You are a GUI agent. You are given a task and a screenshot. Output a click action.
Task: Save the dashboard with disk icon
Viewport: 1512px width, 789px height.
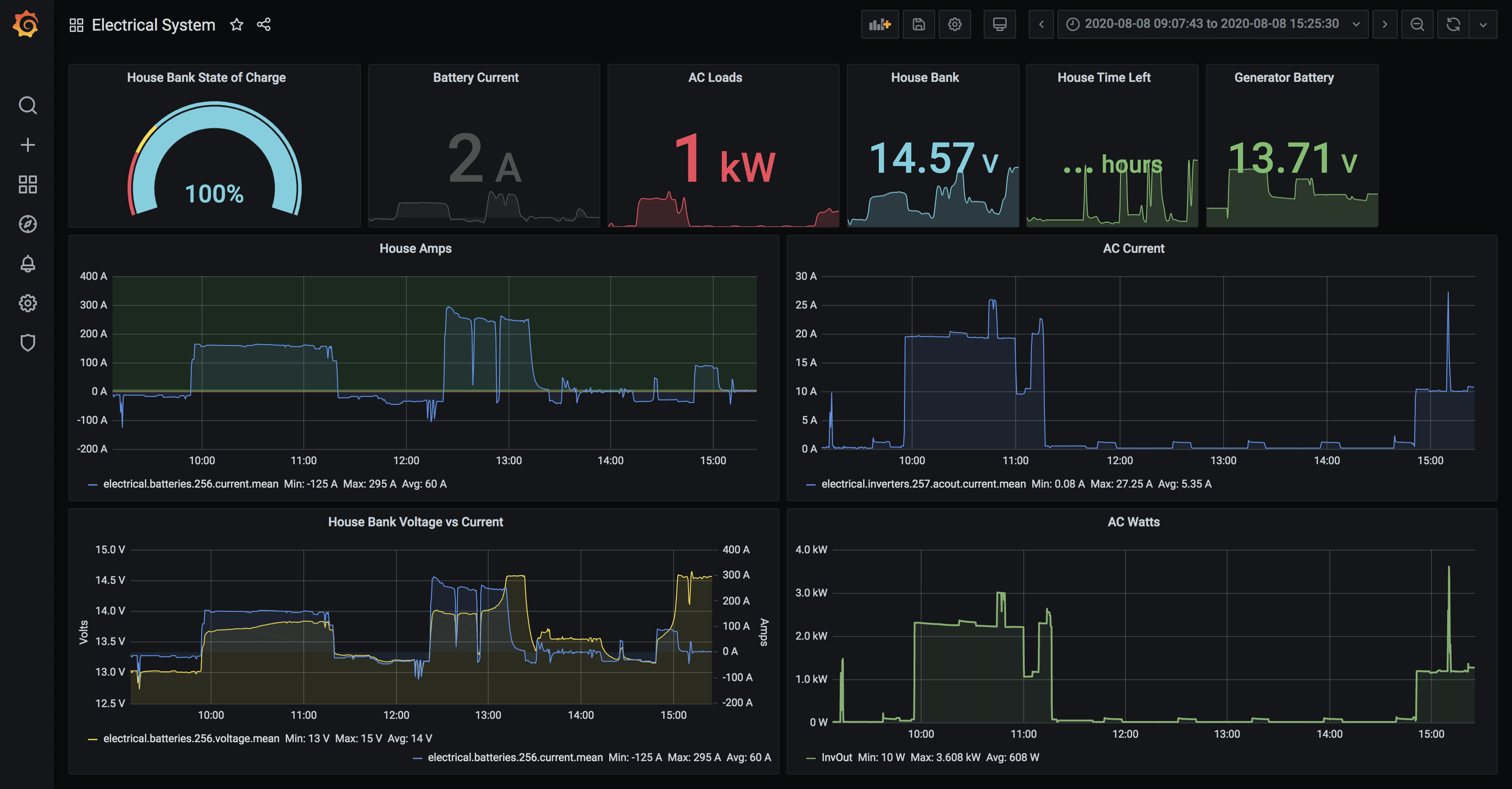tap(918, 25)
